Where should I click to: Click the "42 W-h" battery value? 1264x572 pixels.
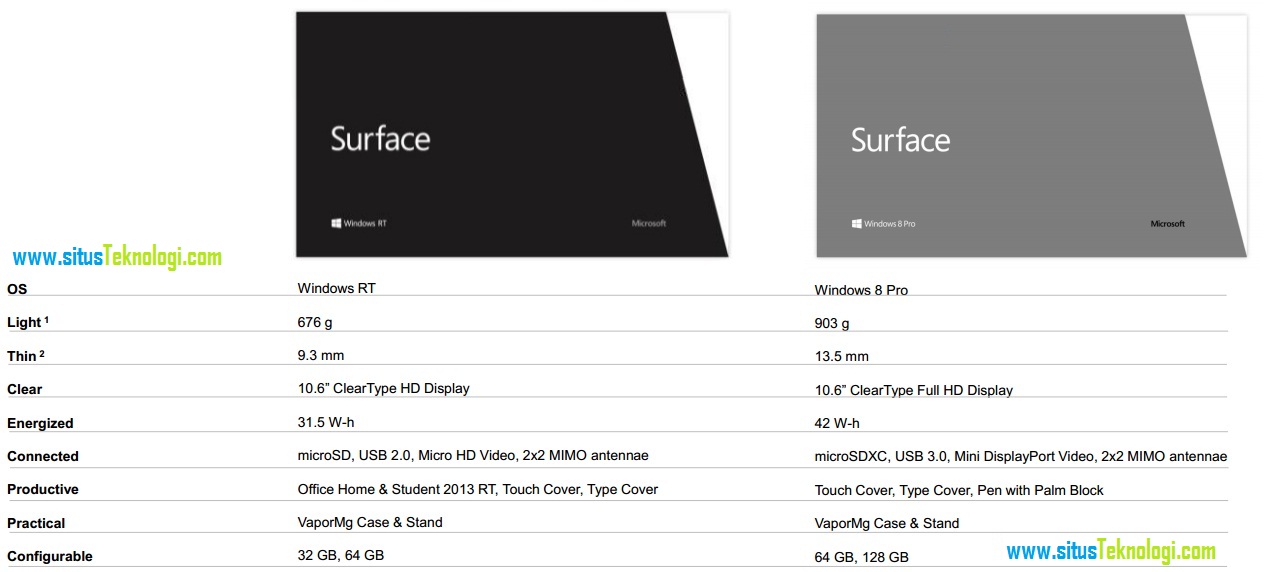(x=837, y=423)
